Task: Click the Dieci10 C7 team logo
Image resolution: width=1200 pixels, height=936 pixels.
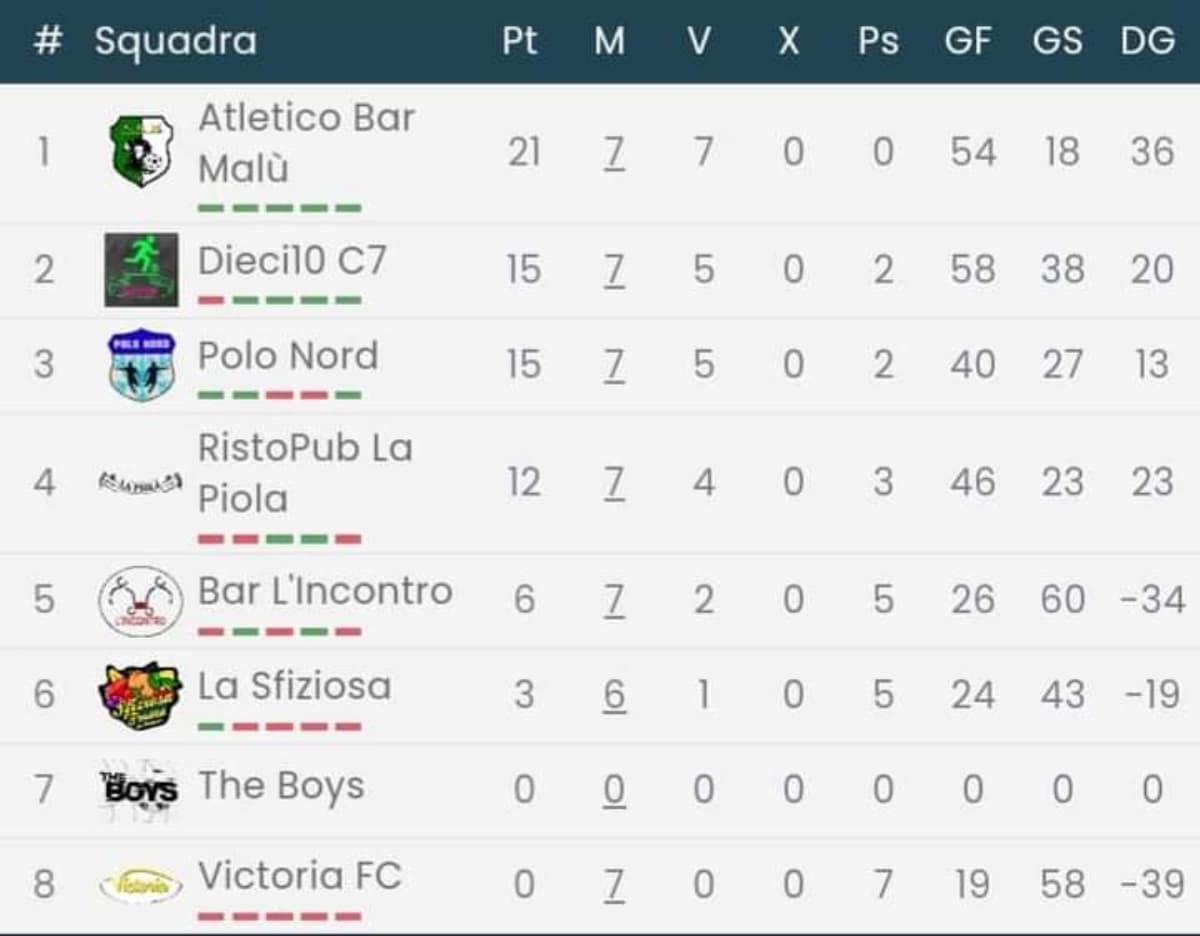Action: pyautogui.click(x=141, y=269)
